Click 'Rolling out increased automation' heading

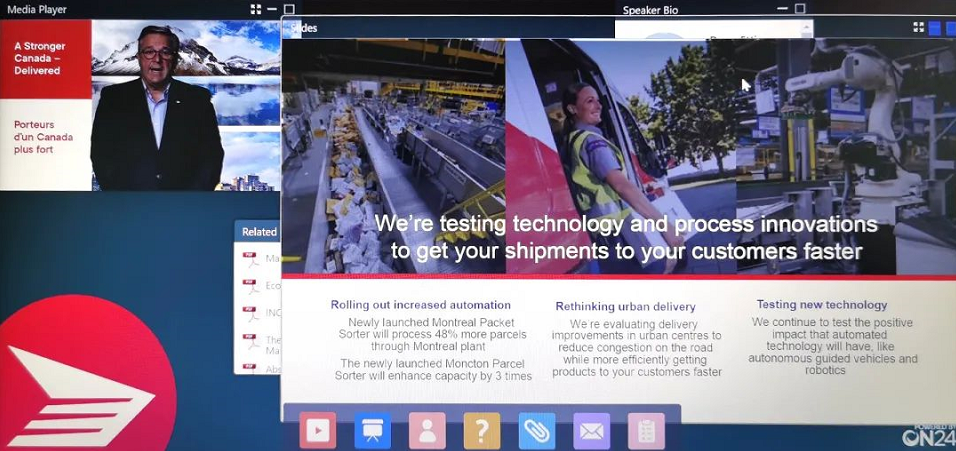click(421, 305)
